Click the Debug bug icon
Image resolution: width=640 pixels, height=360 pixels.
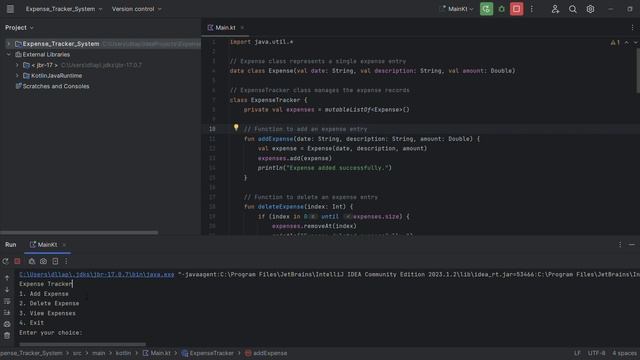[502, 9]
